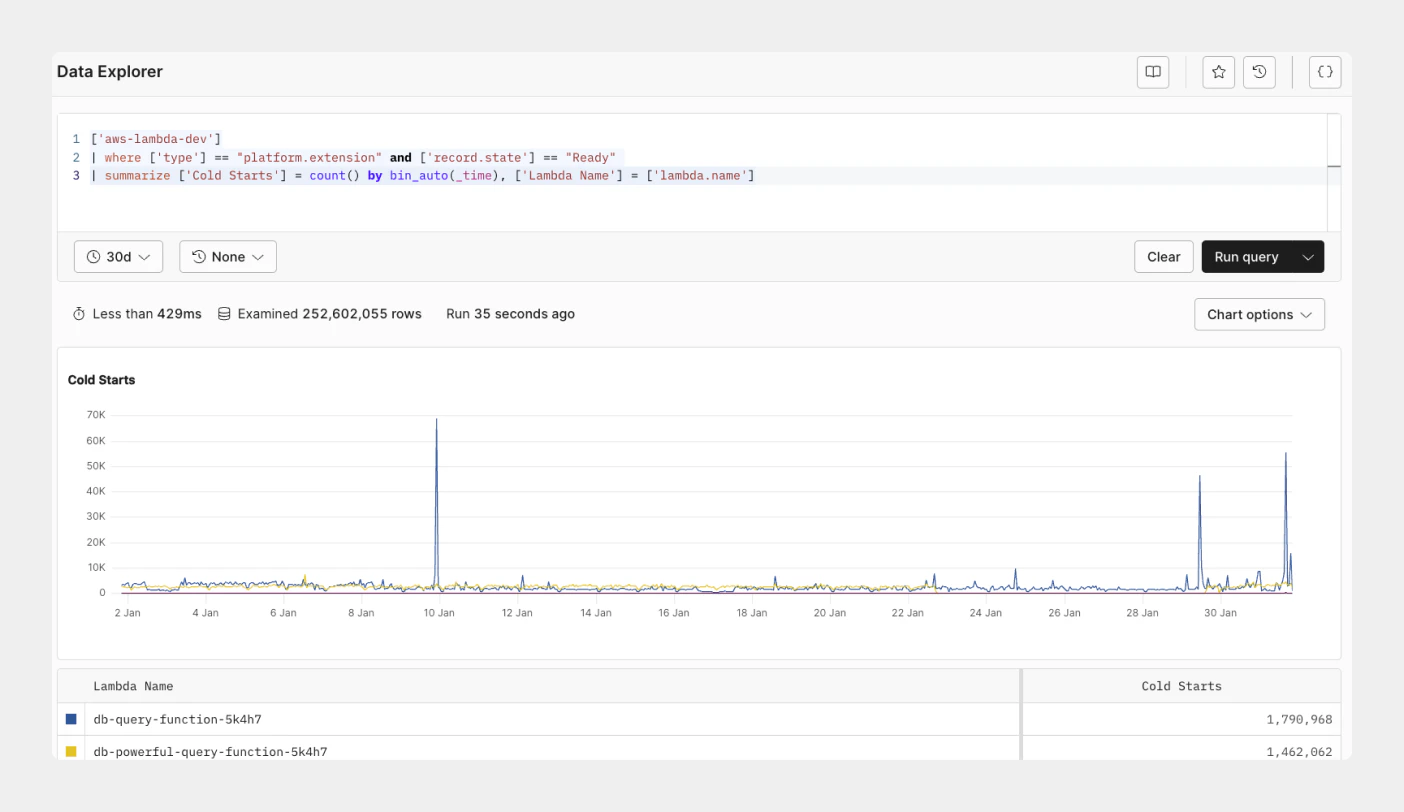The width and height of the screenshot is (1404, 812).
Task: Open the Run query split-button arrow
Action: click(1307, 256)
